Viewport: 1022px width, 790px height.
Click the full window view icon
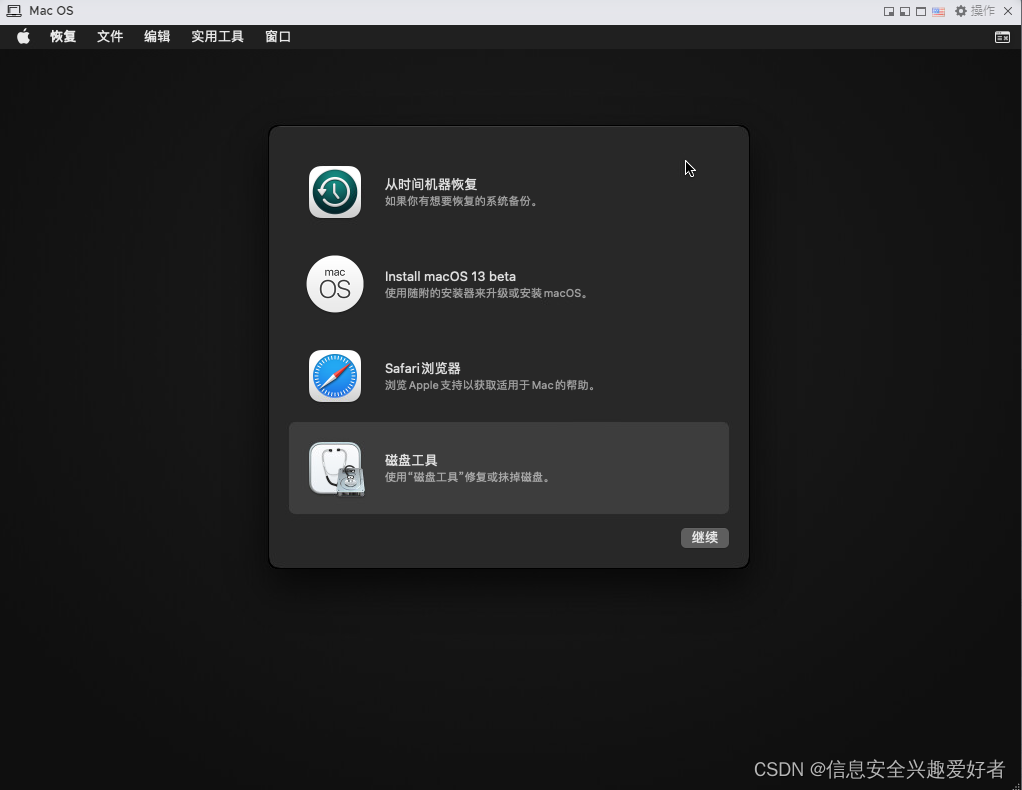click(x=921, y=11)
